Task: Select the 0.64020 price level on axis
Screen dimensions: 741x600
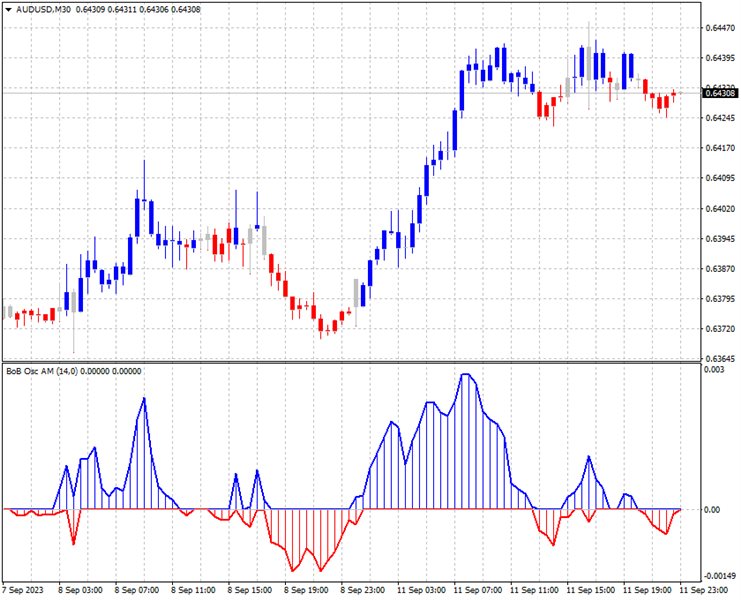Action: click(718, 208)
